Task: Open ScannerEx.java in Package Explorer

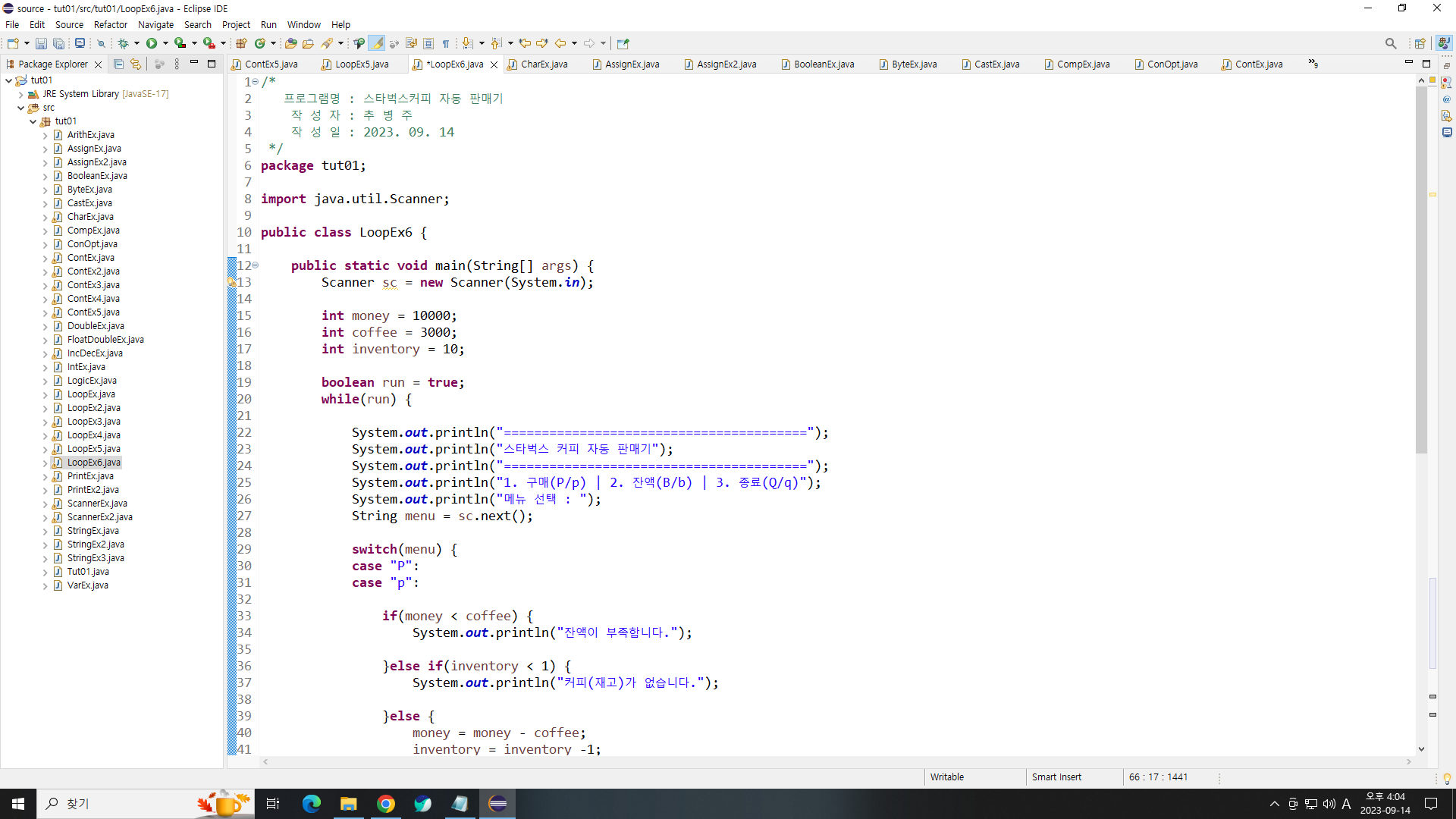Action: pos(97,504)
